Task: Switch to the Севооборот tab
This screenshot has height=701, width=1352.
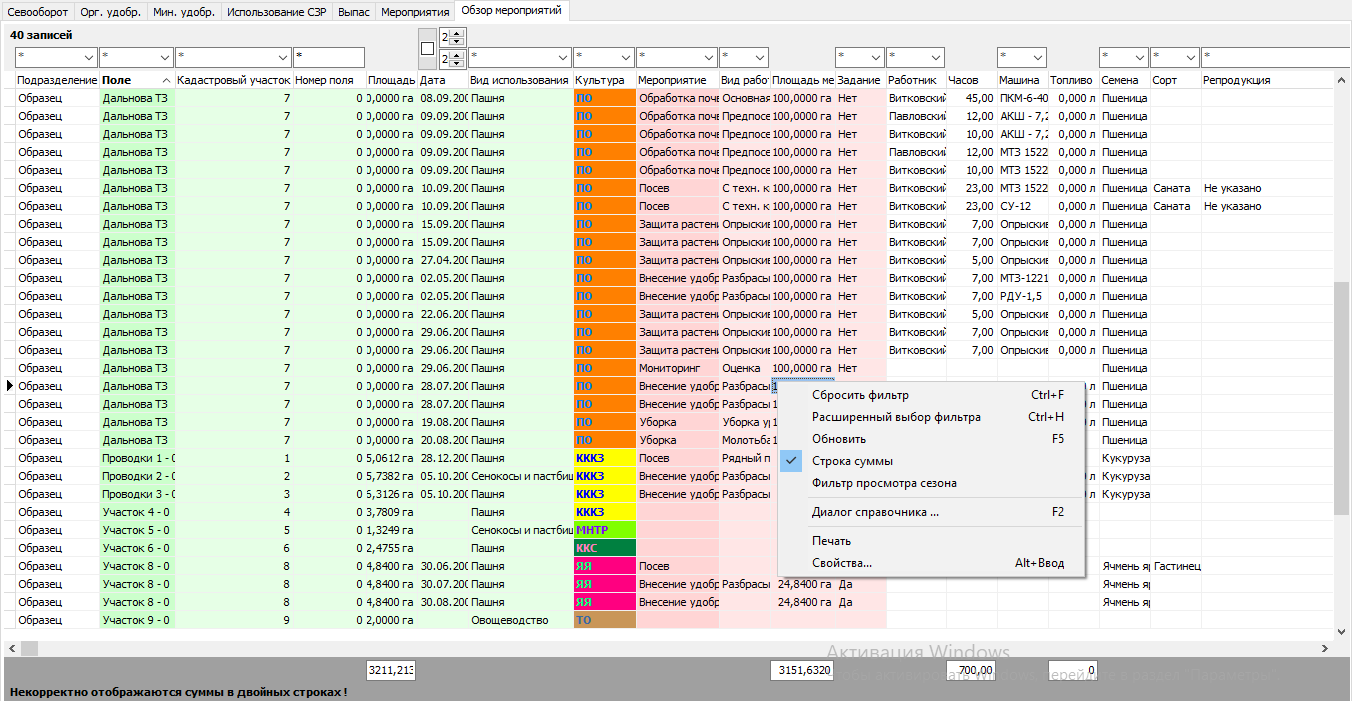Action: (x=39, y=12)
